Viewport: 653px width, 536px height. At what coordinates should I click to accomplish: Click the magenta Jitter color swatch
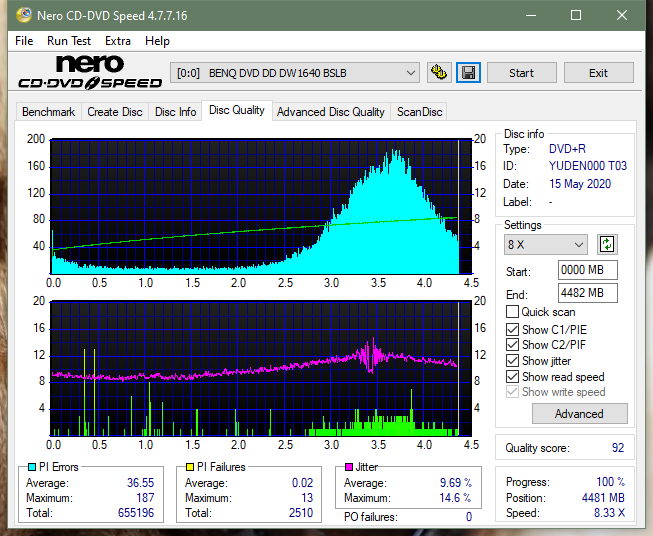(349, 467)
